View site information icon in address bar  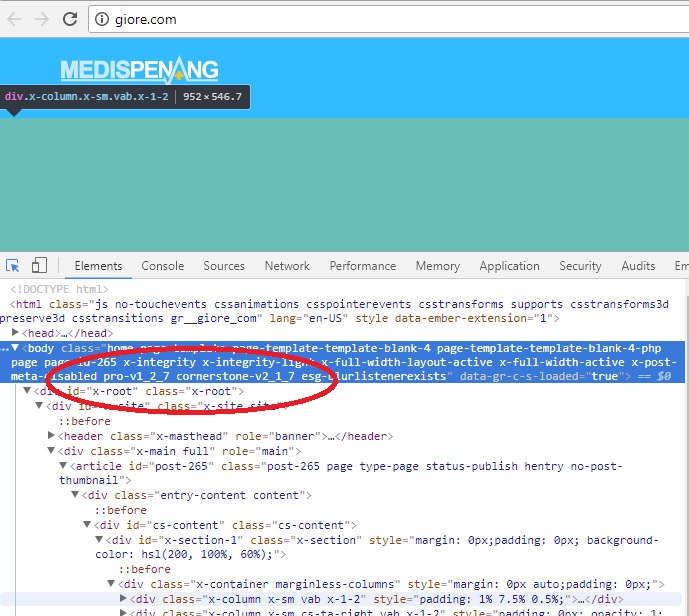tap(102, 19)
